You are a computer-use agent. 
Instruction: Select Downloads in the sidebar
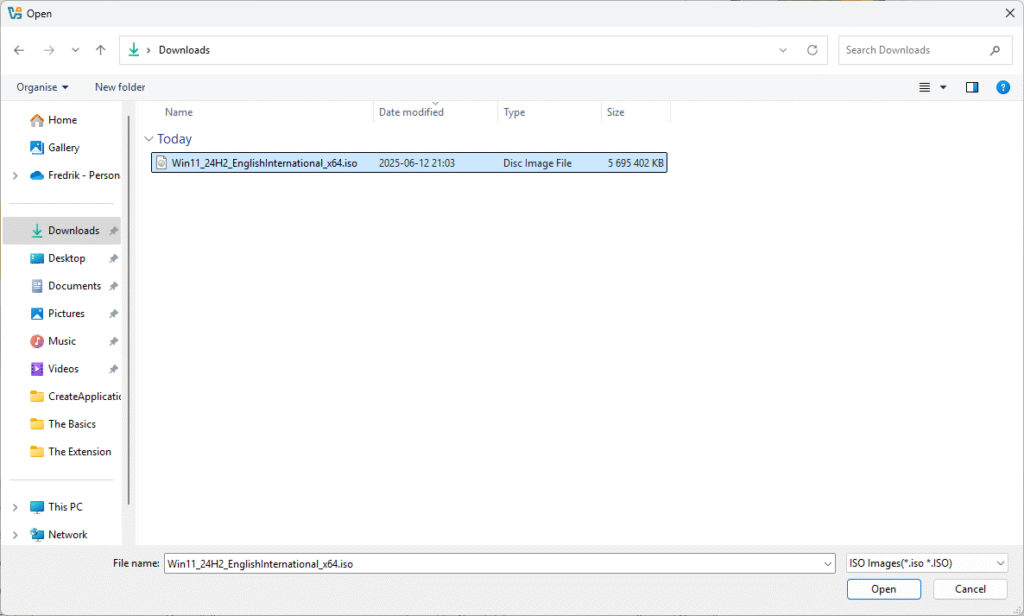[62, 231]
